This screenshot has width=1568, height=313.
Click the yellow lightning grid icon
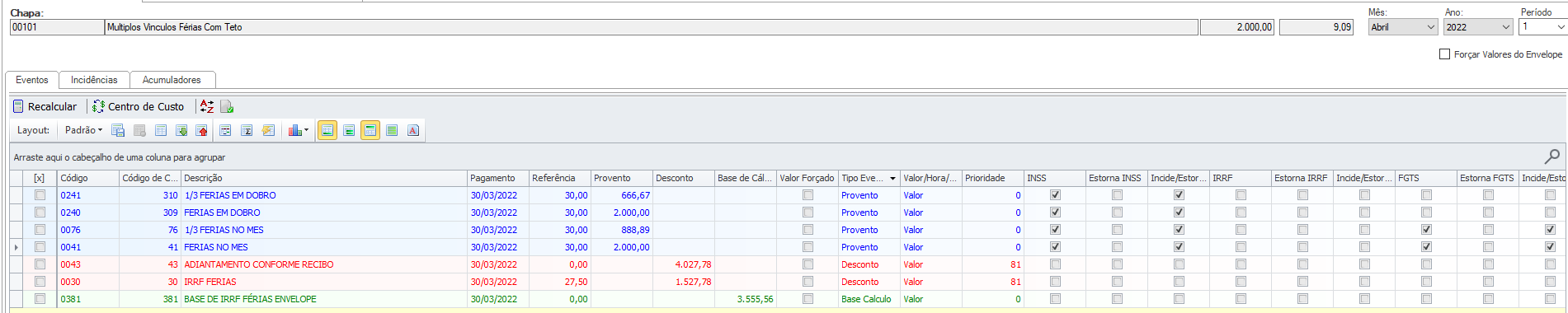coord(268,130)
